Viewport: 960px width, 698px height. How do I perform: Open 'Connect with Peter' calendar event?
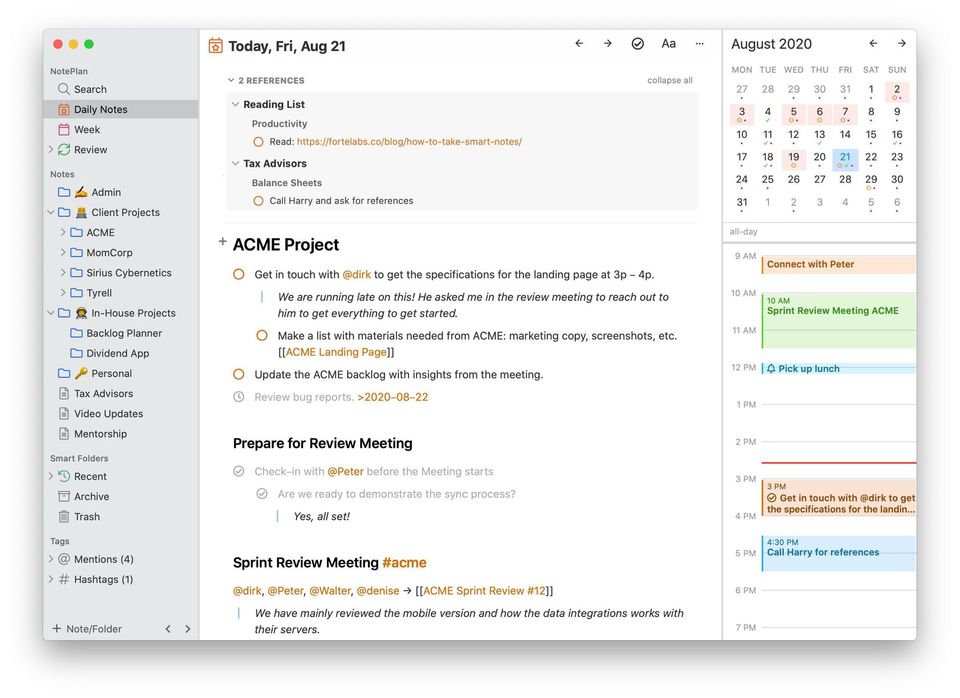pyautogui.click(x=839, y=265)
